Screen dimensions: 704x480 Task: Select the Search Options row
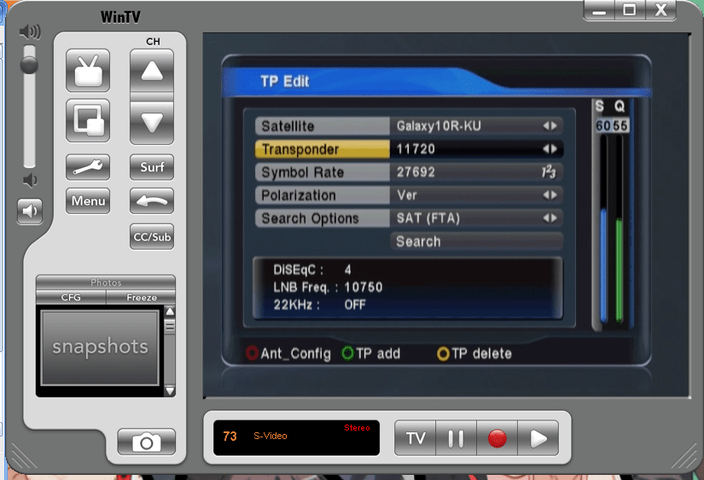(x=409, y=218)
